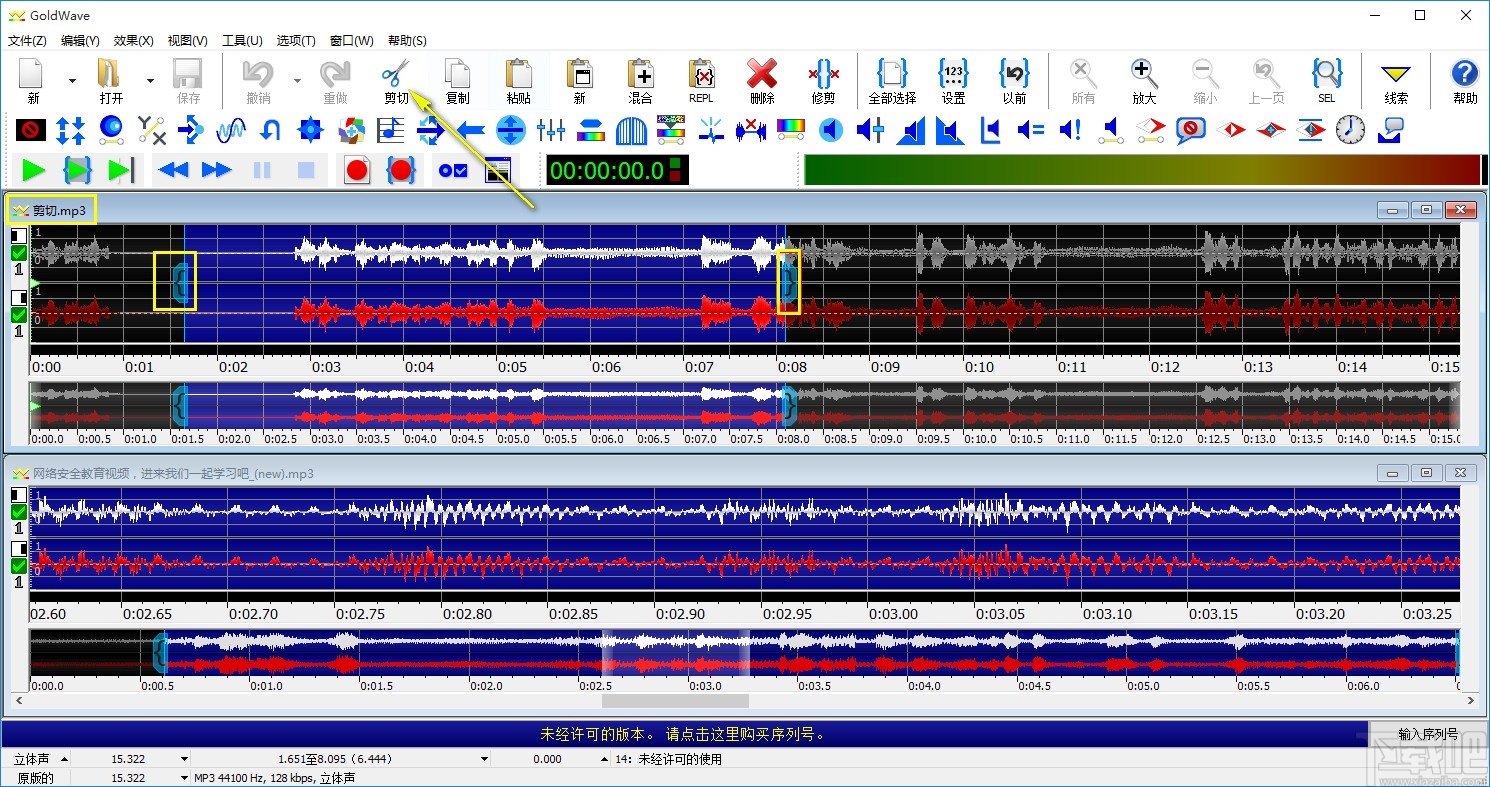This screenshot has width=1490, height=787.
Task: Click the Copy (复制) toolbar icon
Action: tap(457, 74)
